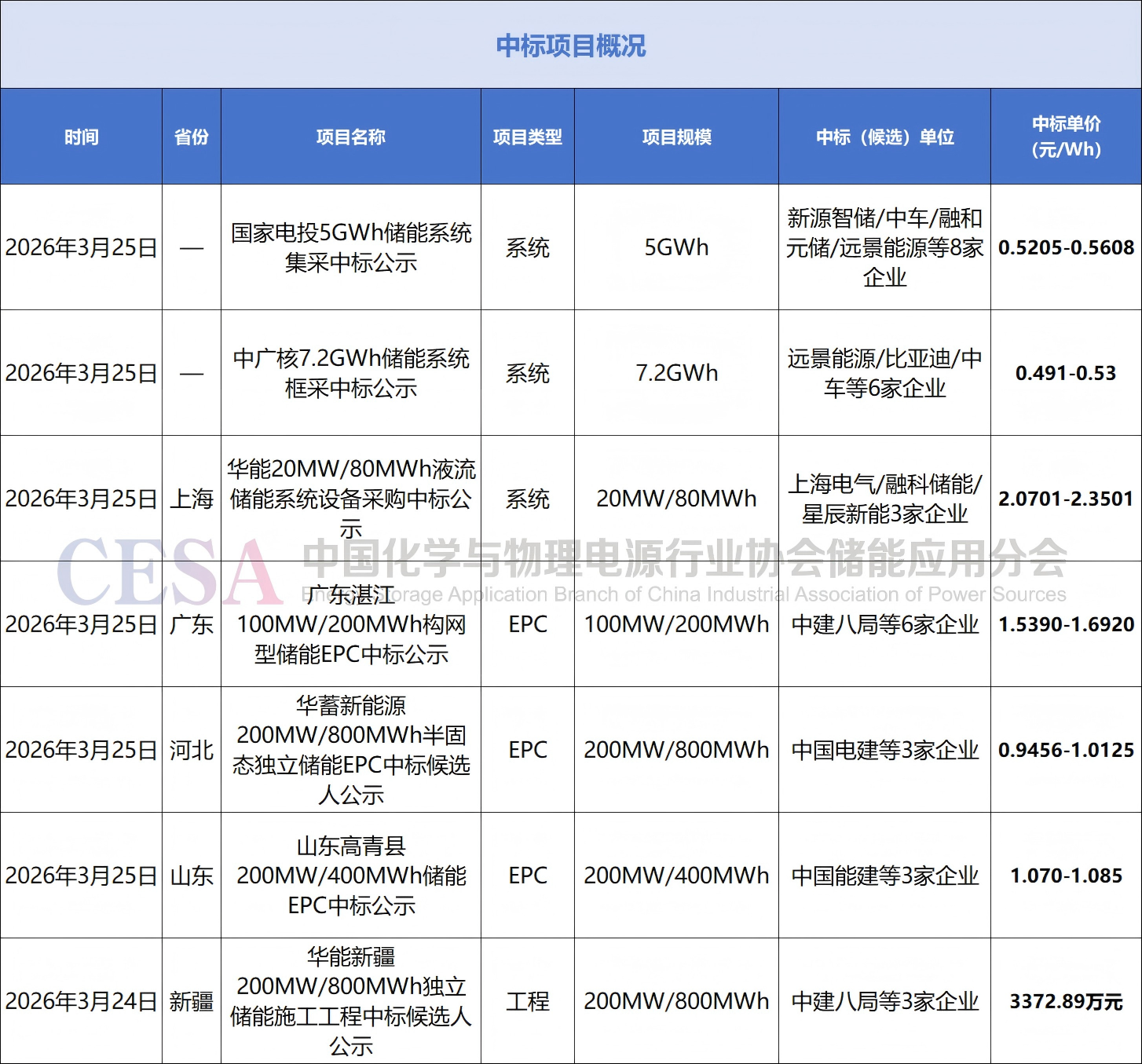Viewport: 1142px width, 1064px height.
Task: Select the 项目规模 column header
Action: [676, 137]
